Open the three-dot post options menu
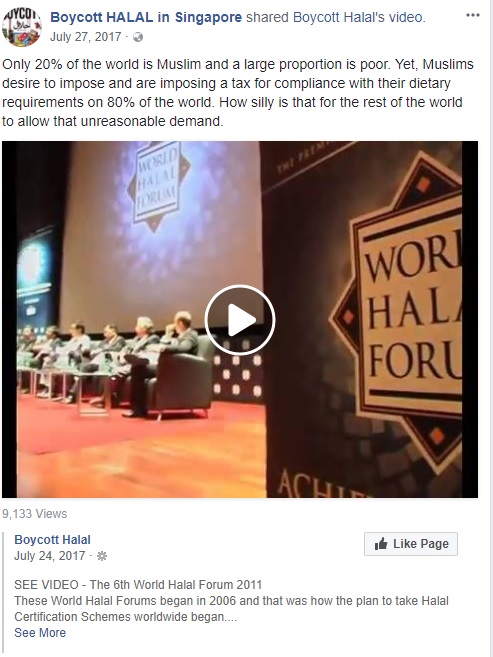 472,15
